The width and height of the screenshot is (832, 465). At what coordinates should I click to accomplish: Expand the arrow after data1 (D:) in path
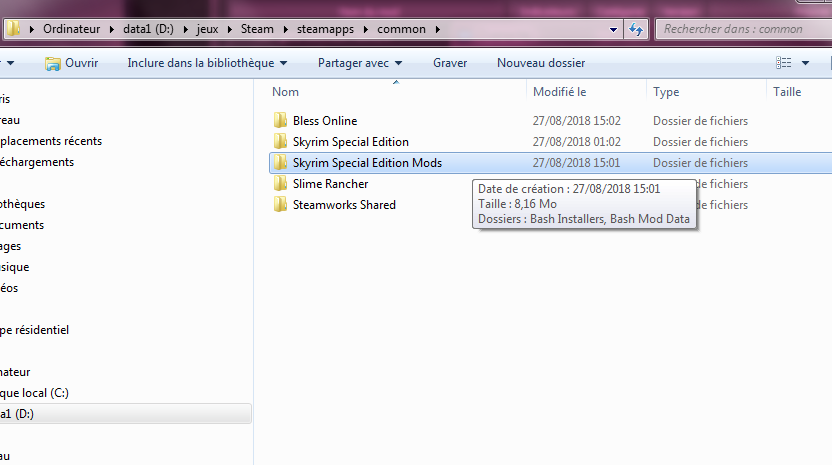click(x=186, y=29)
